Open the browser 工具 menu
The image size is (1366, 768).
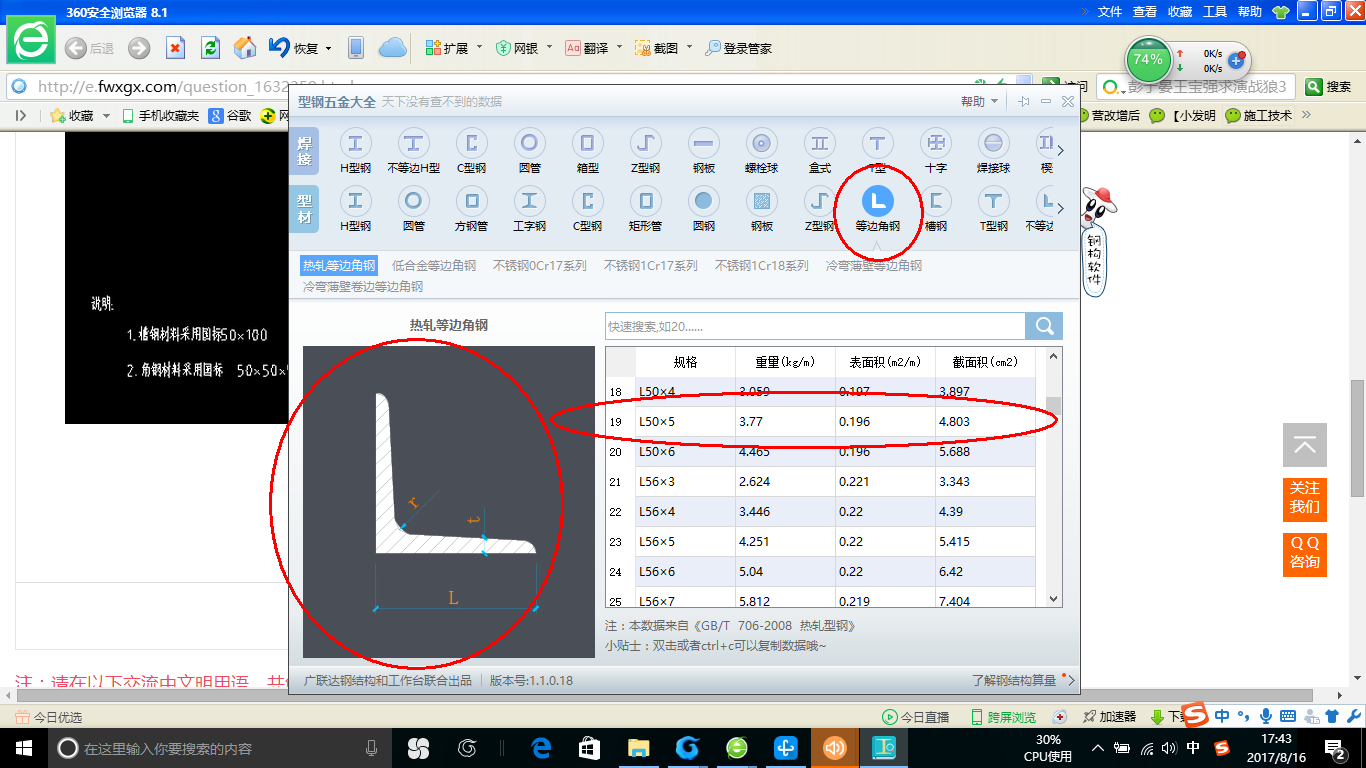(1215, 12)
